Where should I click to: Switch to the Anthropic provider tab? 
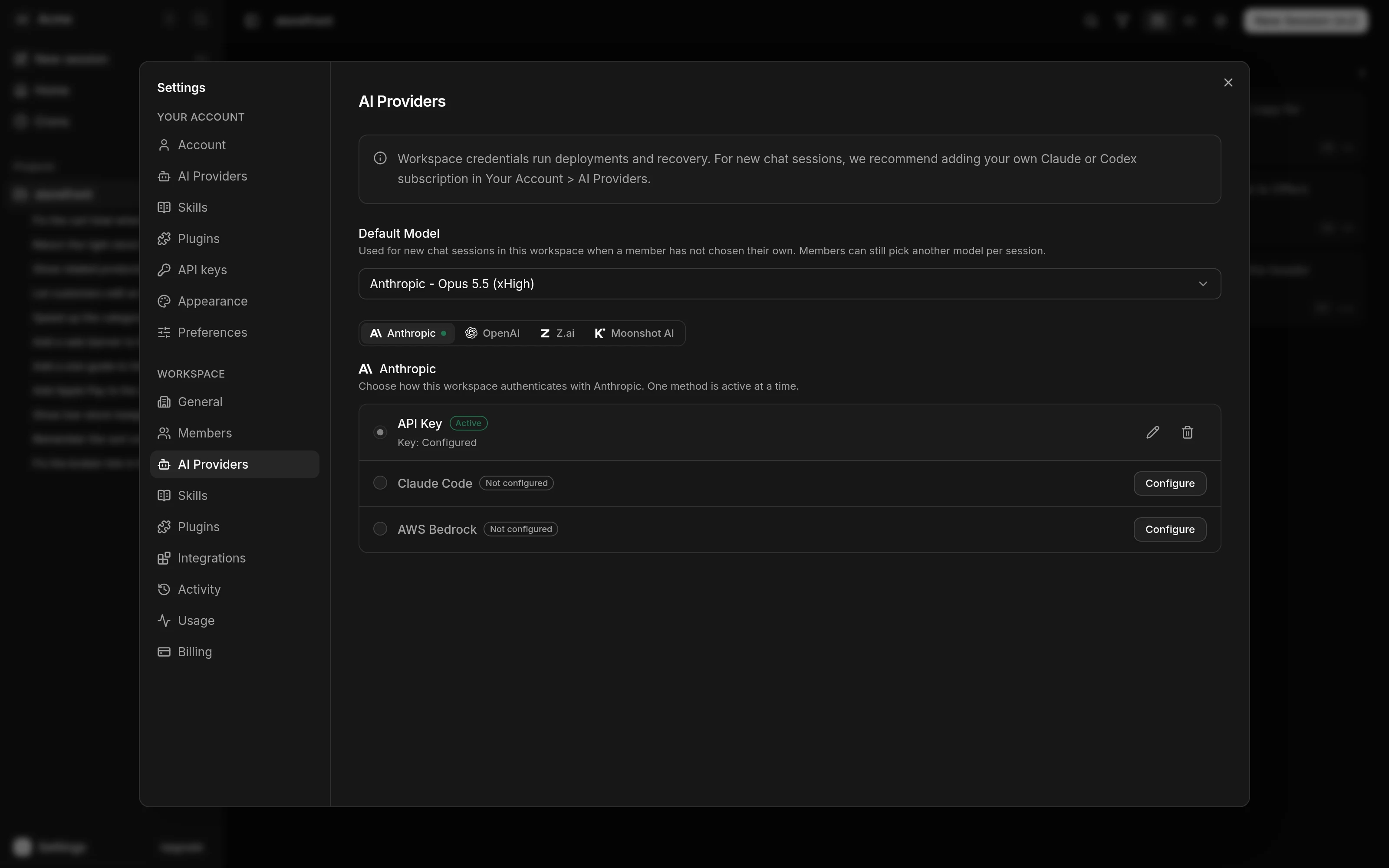tap(408, 334)
